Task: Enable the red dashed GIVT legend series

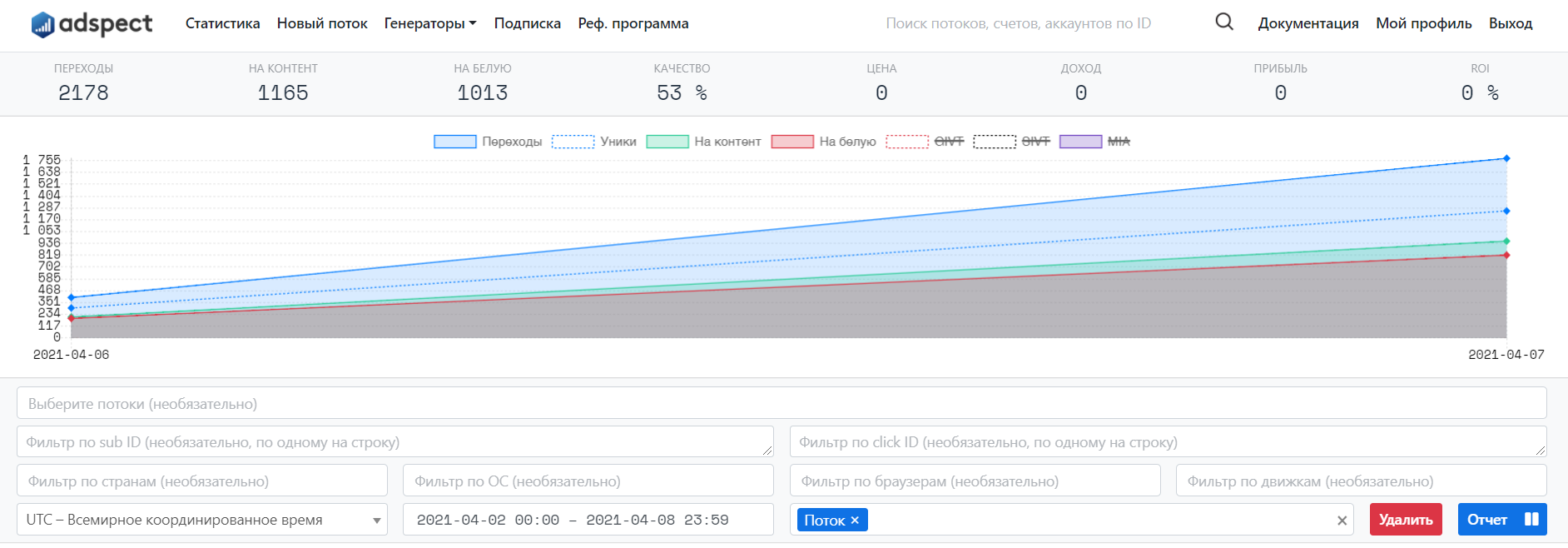Action: pos(925,142)
